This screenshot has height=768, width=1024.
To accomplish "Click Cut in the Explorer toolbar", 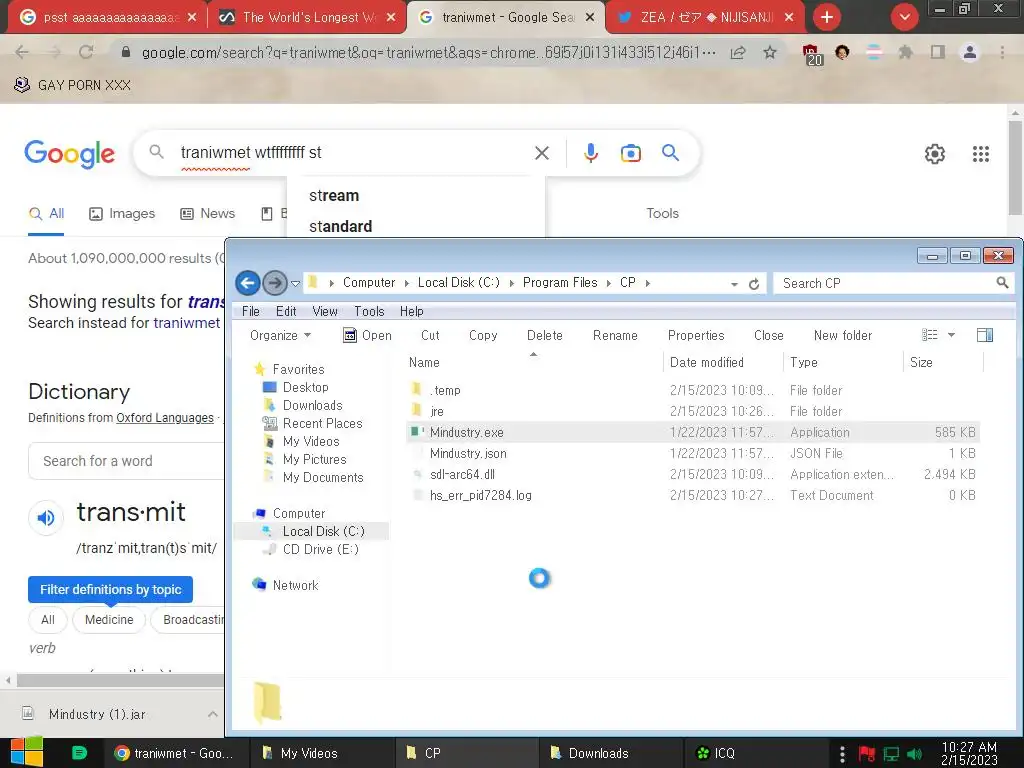I will point(430,335).
